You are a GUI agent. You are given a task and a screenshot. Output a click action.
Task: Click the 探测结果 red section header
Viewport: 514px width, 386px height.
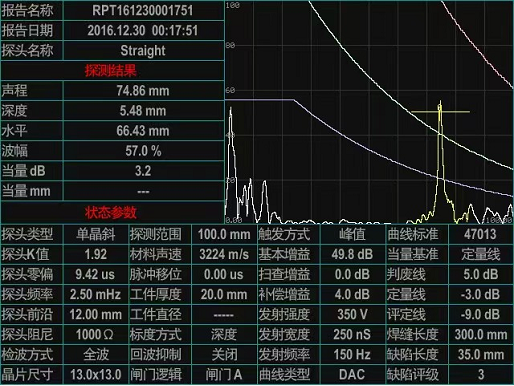[111, 71]
